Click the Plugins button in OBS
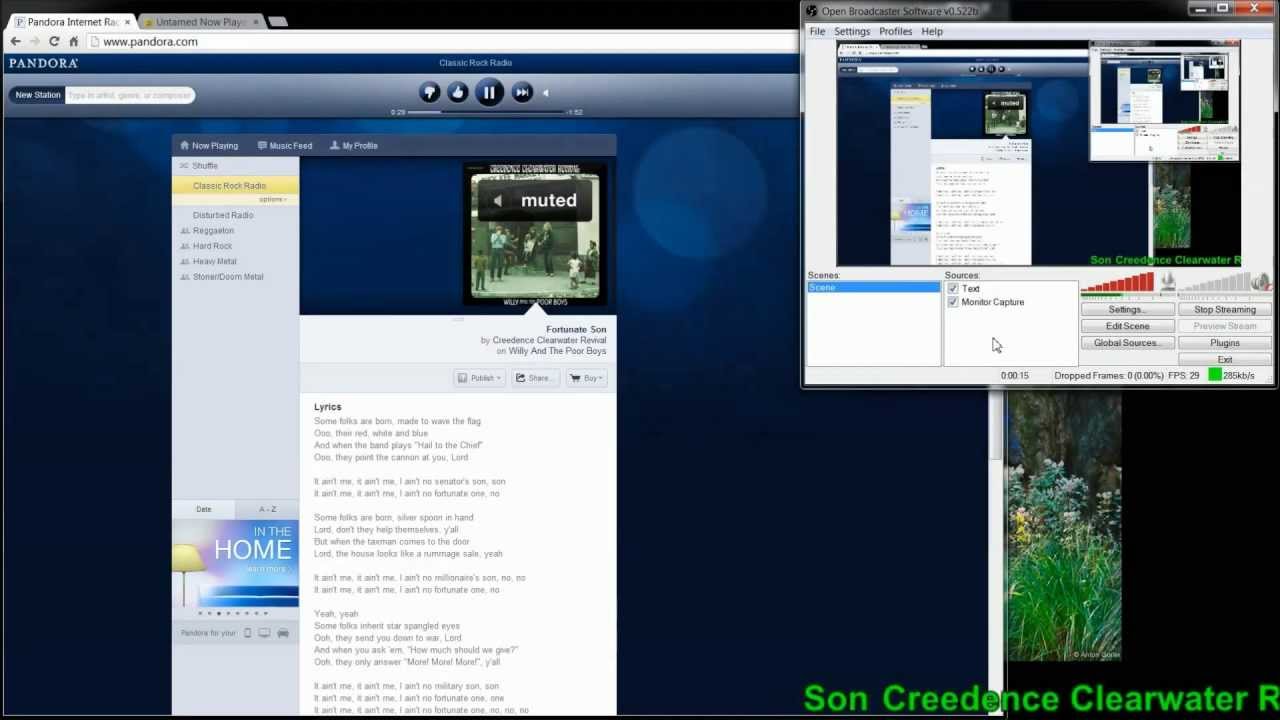The width and height of the screenshot is (1280, 720). [1224, 343]
